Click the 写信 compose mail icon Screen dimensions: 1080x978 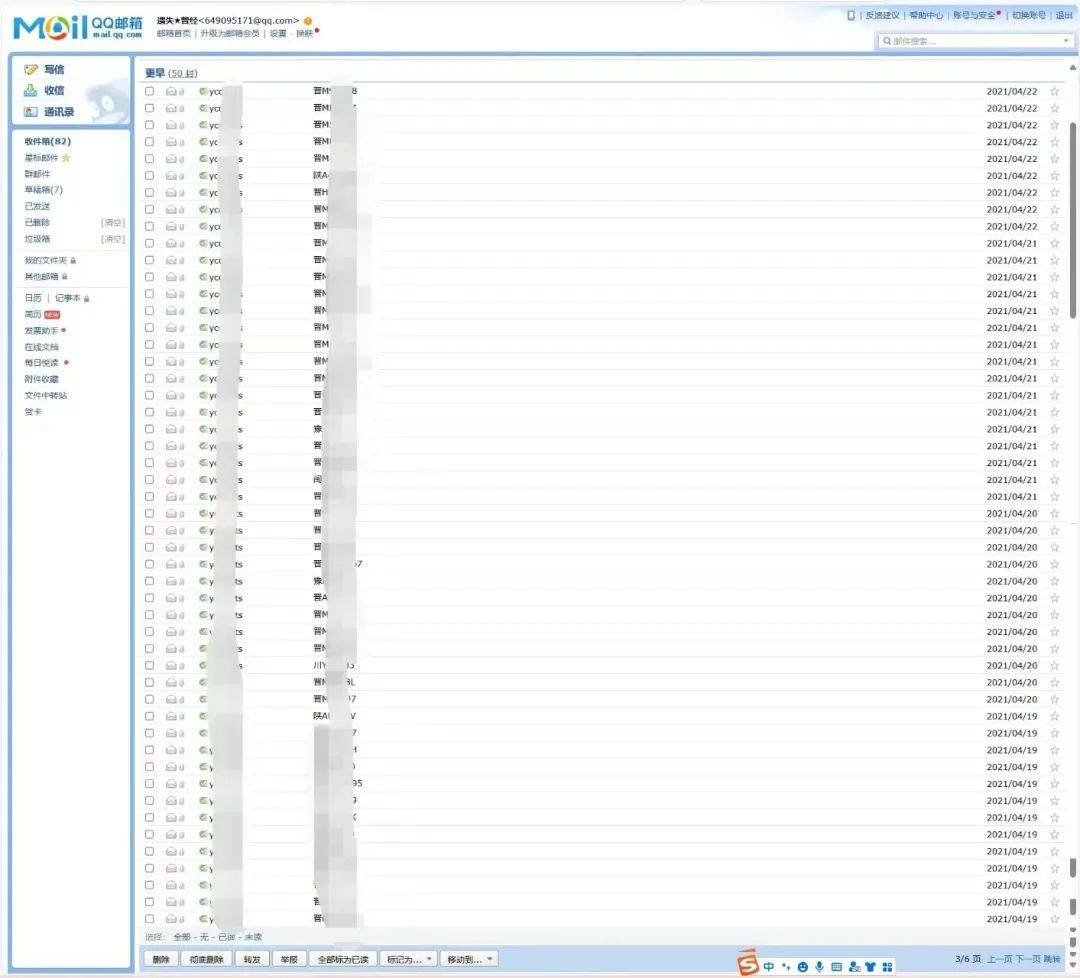[31, 70]
